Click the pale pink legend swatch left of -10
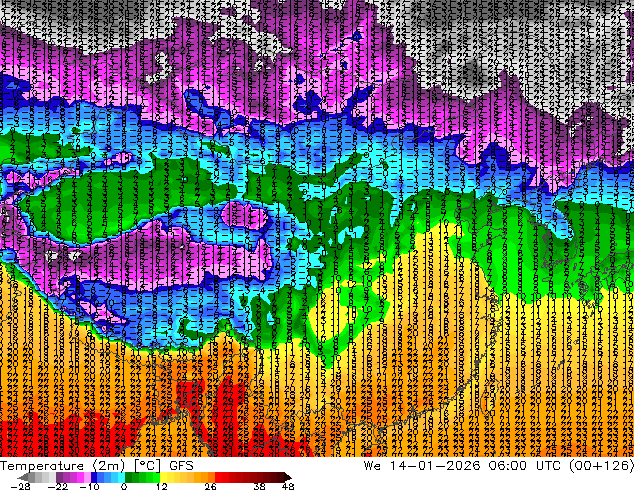 (87, 477)
